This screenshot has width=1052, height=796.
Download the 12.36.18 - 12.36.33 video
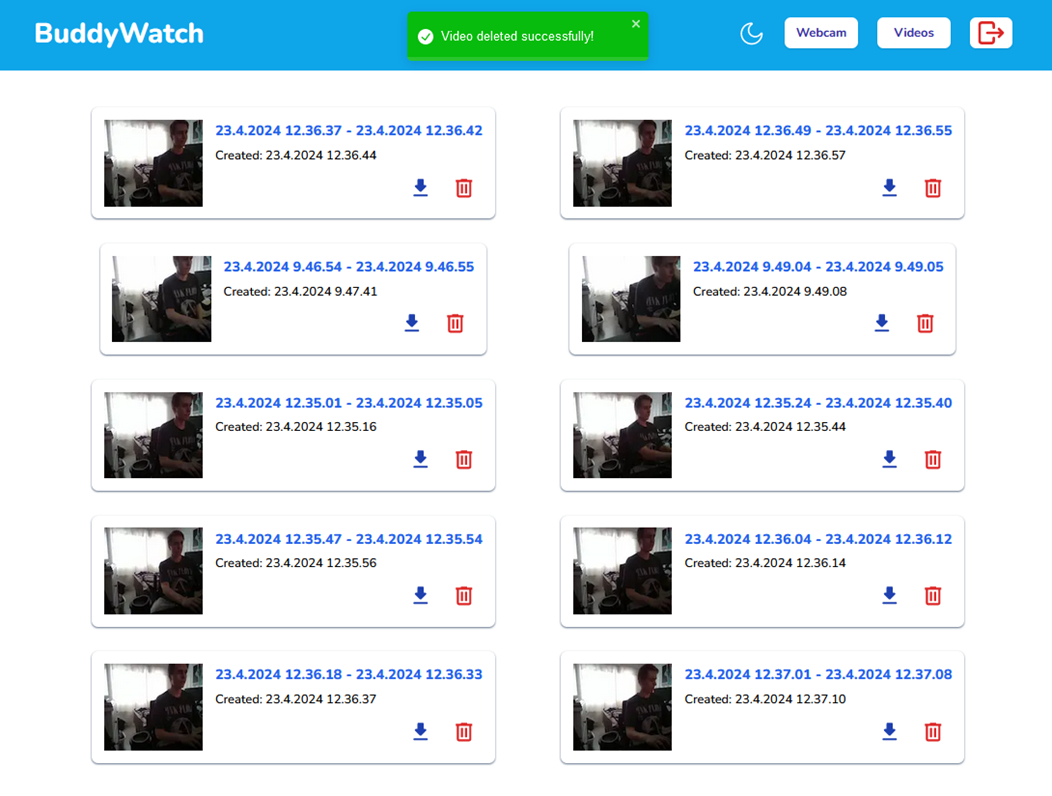click(x=421, y=732)
